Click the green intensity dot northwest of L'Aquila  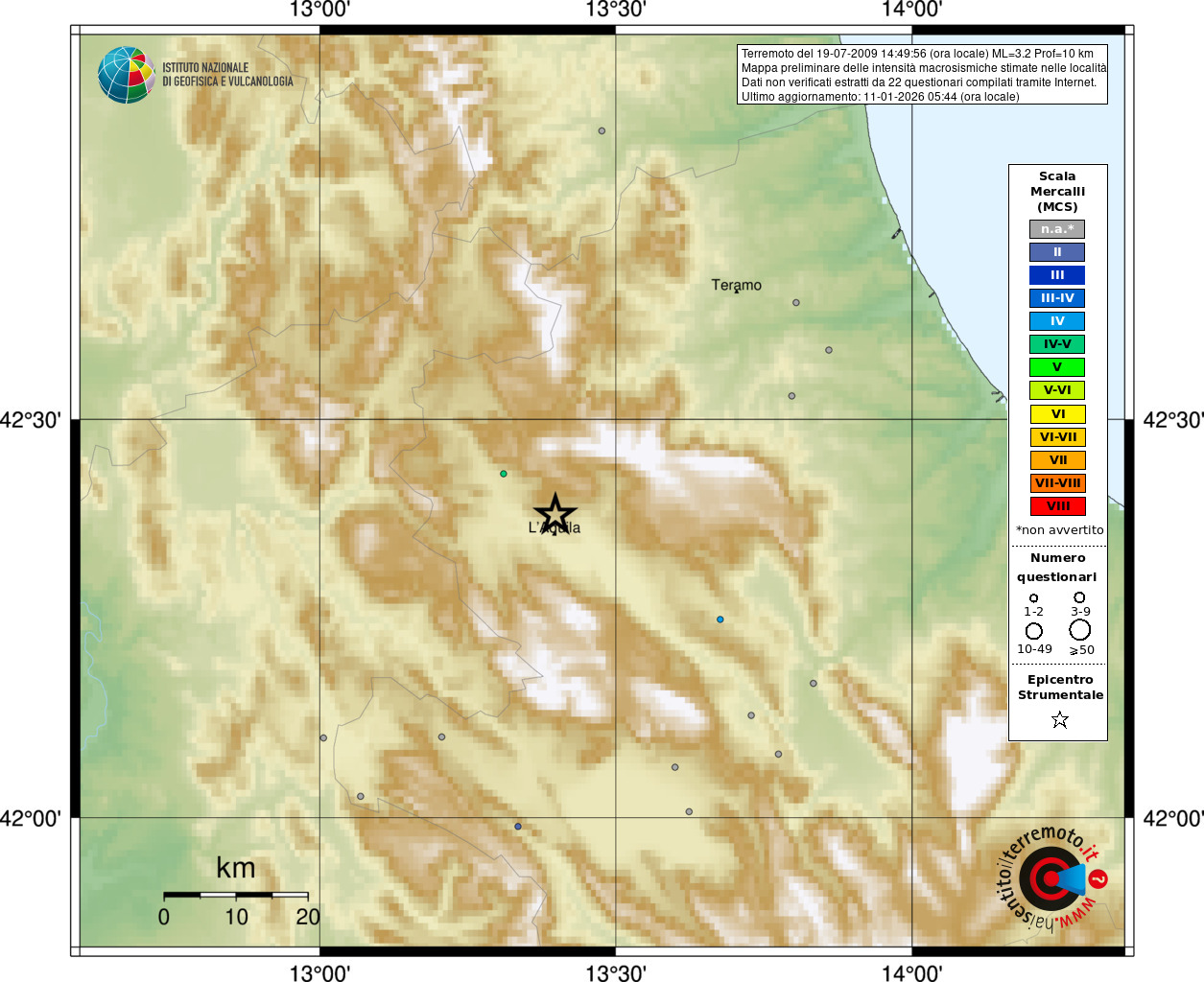tap(504, 474)
